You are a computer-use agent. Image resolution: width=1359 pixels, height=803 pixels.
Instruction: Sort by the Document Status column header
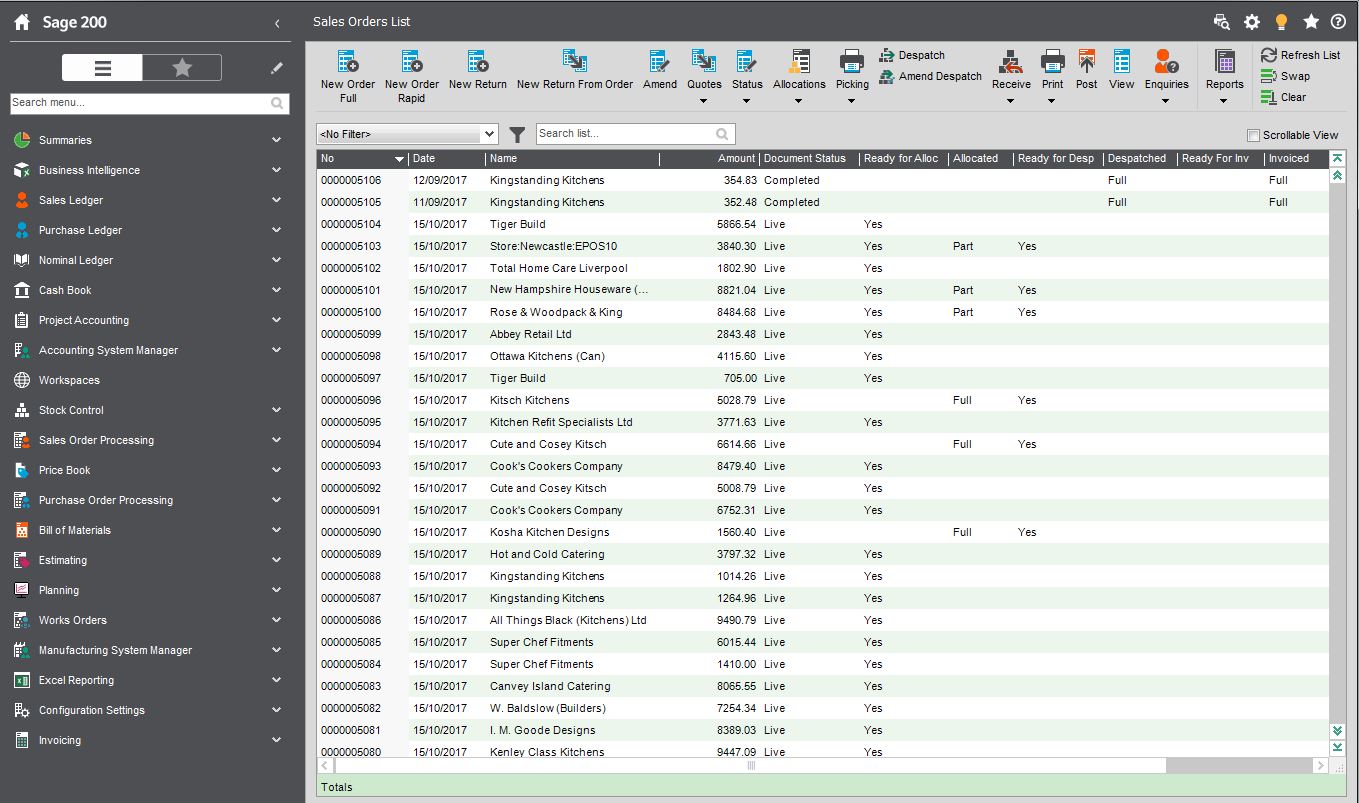(x=808, y=158)
